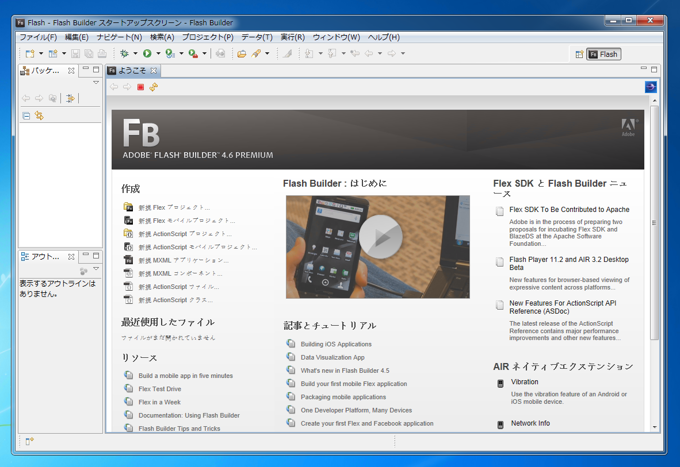Viewport: 680px width, 467px height.
Task: Open the ナビゲート(N) menu
Action: coord(119,37)
